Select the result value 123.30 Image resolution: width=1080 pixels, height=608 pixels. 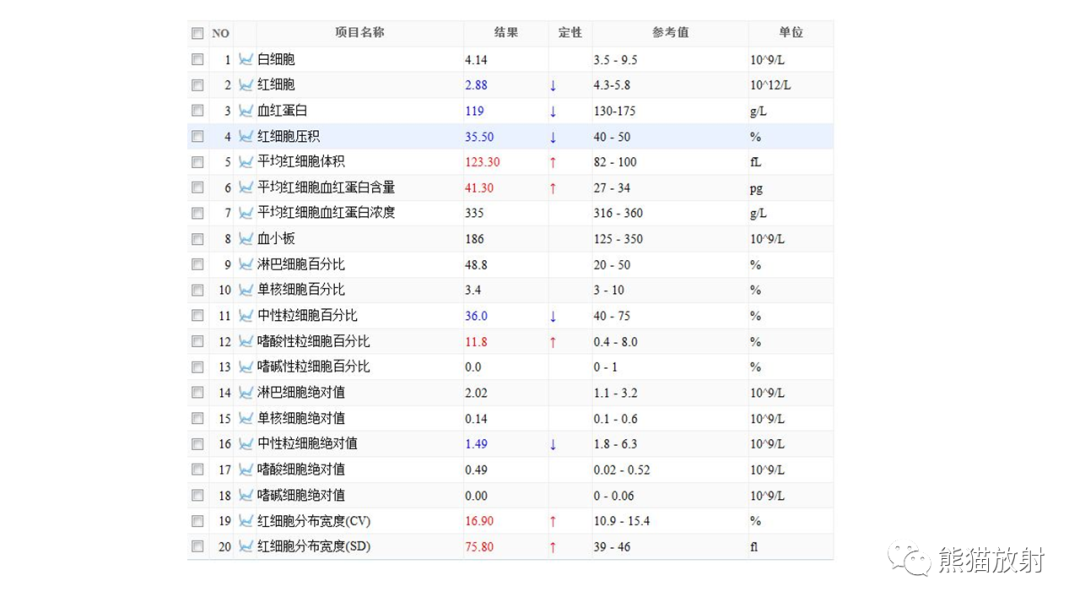[482, 162]
